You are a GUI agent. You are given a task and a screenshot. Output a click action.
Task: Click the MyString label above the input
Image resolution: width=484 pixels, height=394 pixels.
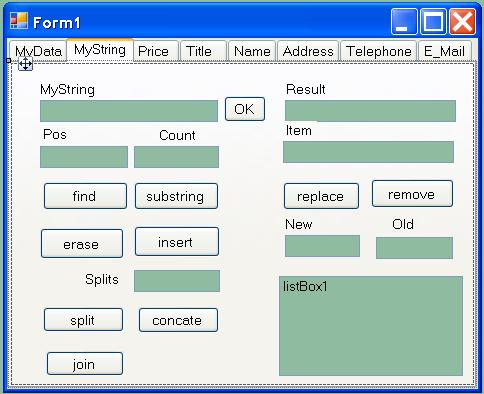pyautogui.click(x=67, y=90)
